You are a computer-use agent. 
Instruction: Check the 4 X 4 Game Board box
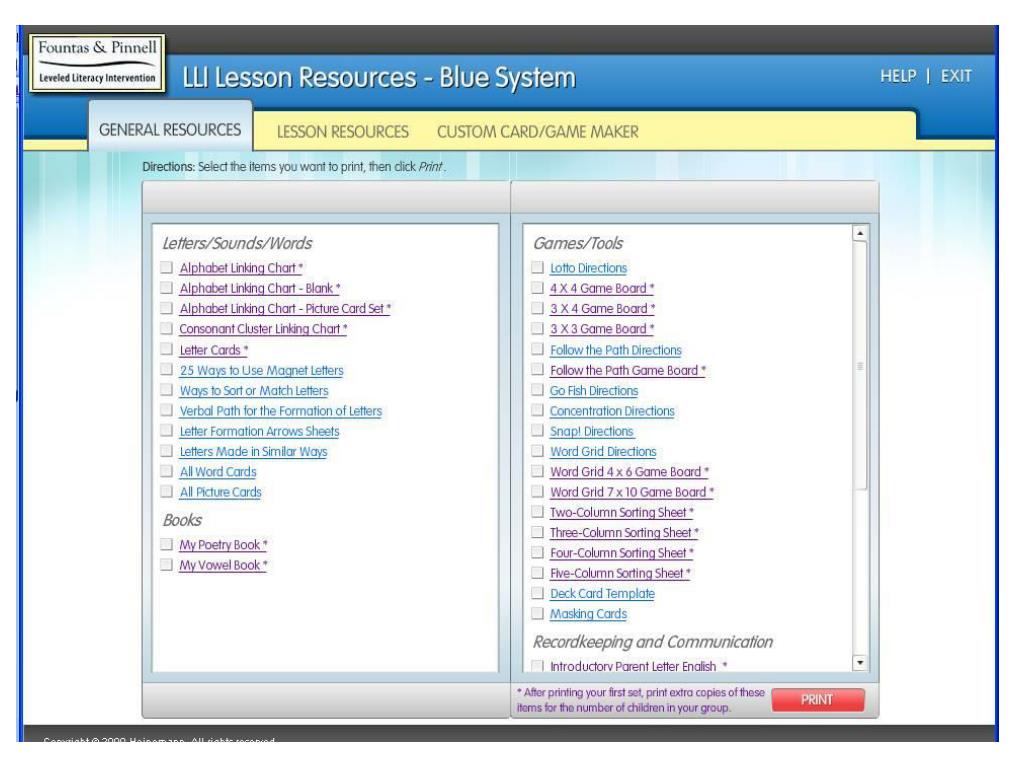[x=537, y=287]
